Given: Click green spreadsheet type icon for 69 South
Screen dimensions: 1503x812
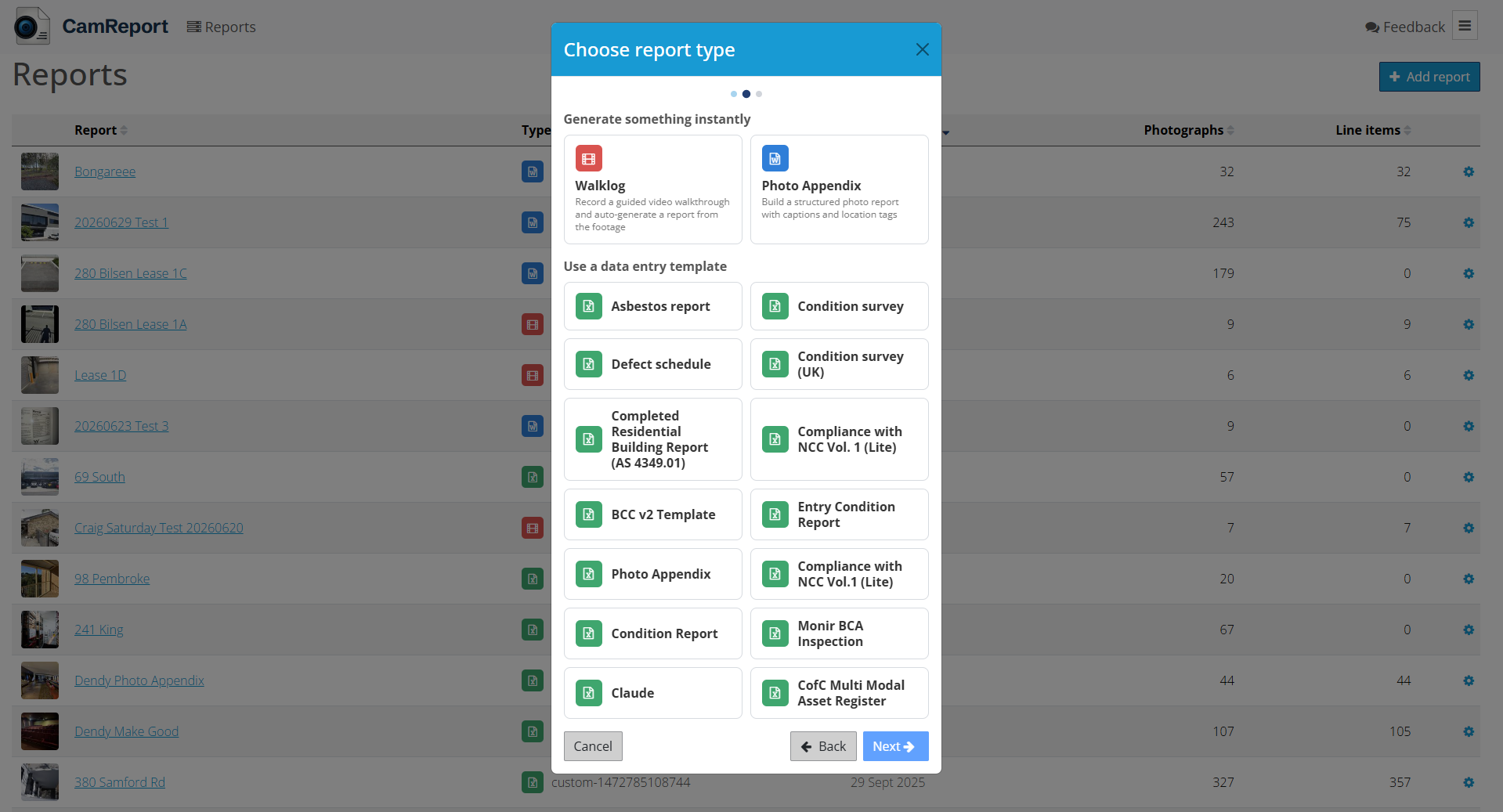Looking at the screenshot, I should pyautogui.click(x=533, y=477).
